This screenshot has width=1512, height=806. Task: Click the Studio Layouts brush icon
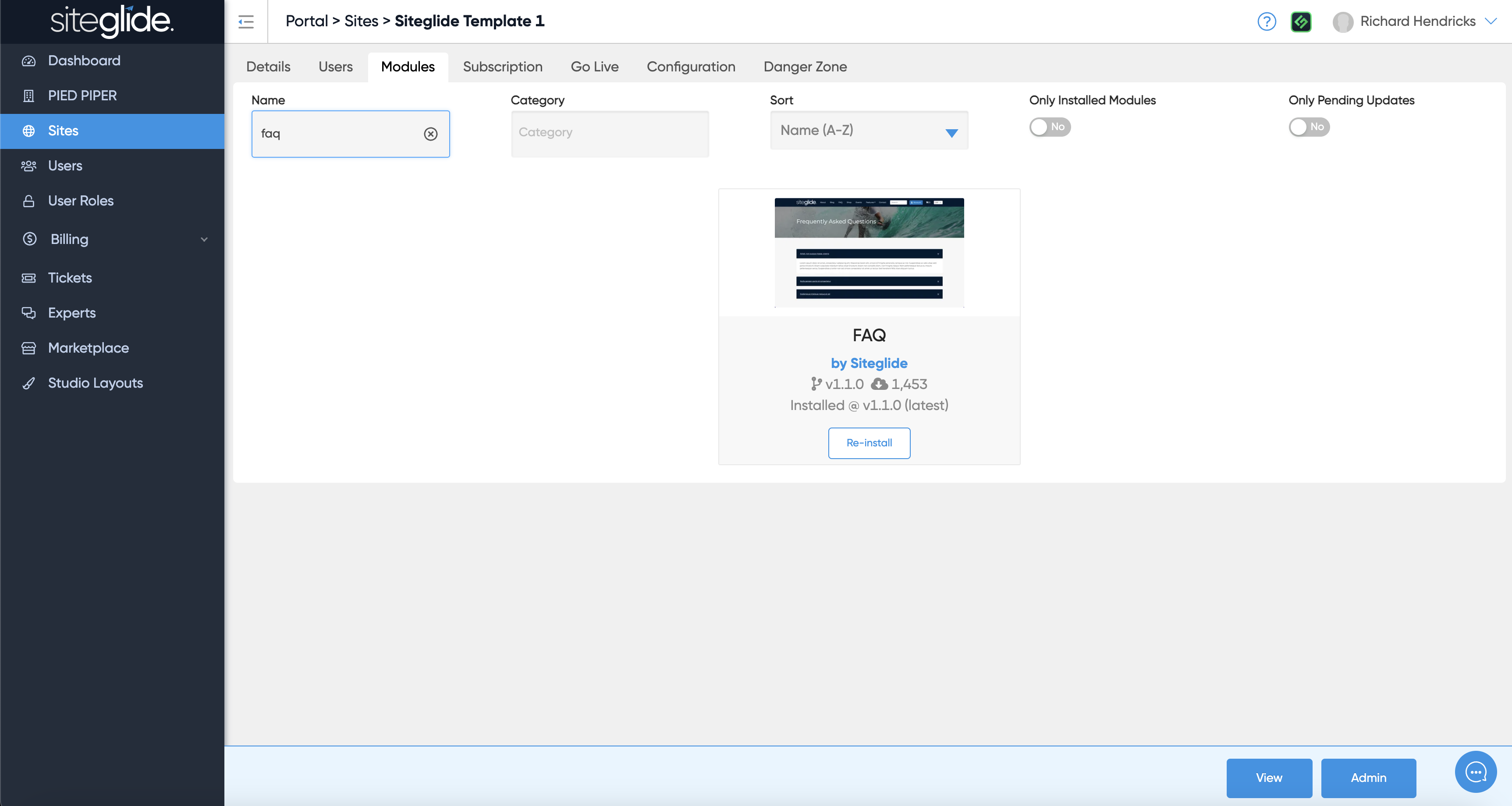coord(29,383)
